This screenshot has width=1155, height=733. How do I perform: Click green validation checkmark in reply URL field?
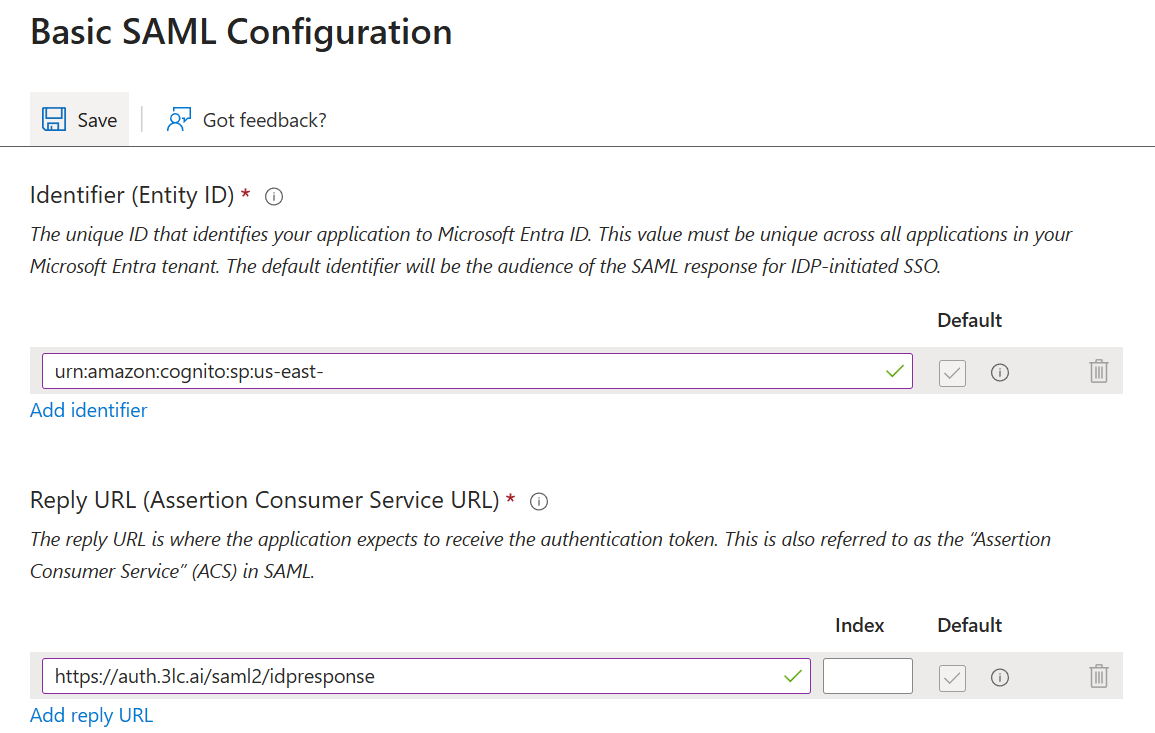[x=793, y=676]
